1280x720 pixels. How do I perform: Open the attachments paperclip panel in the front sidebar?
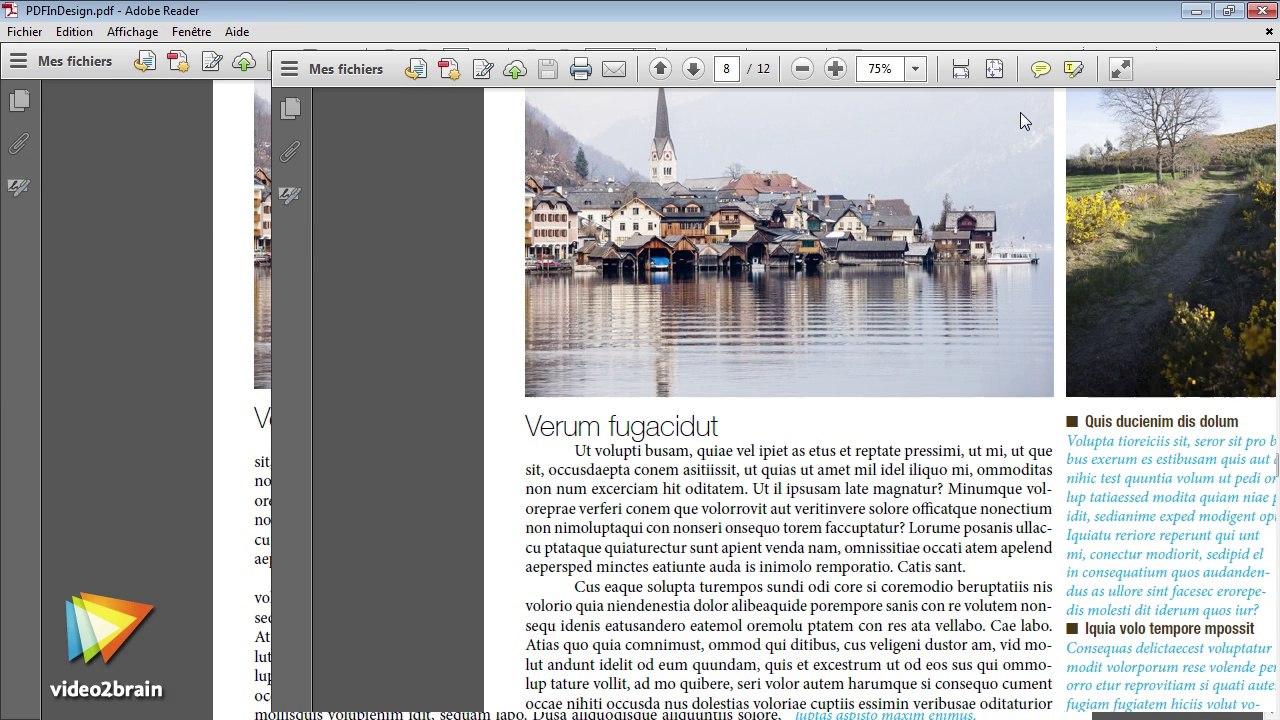tap(290, 152)
